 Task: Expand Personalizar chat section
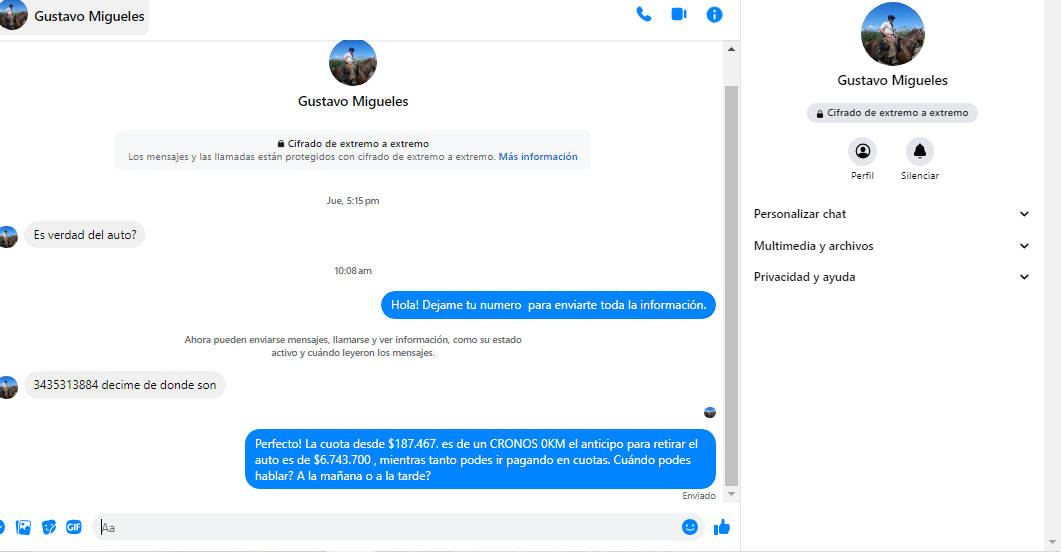tap(891, 214)
